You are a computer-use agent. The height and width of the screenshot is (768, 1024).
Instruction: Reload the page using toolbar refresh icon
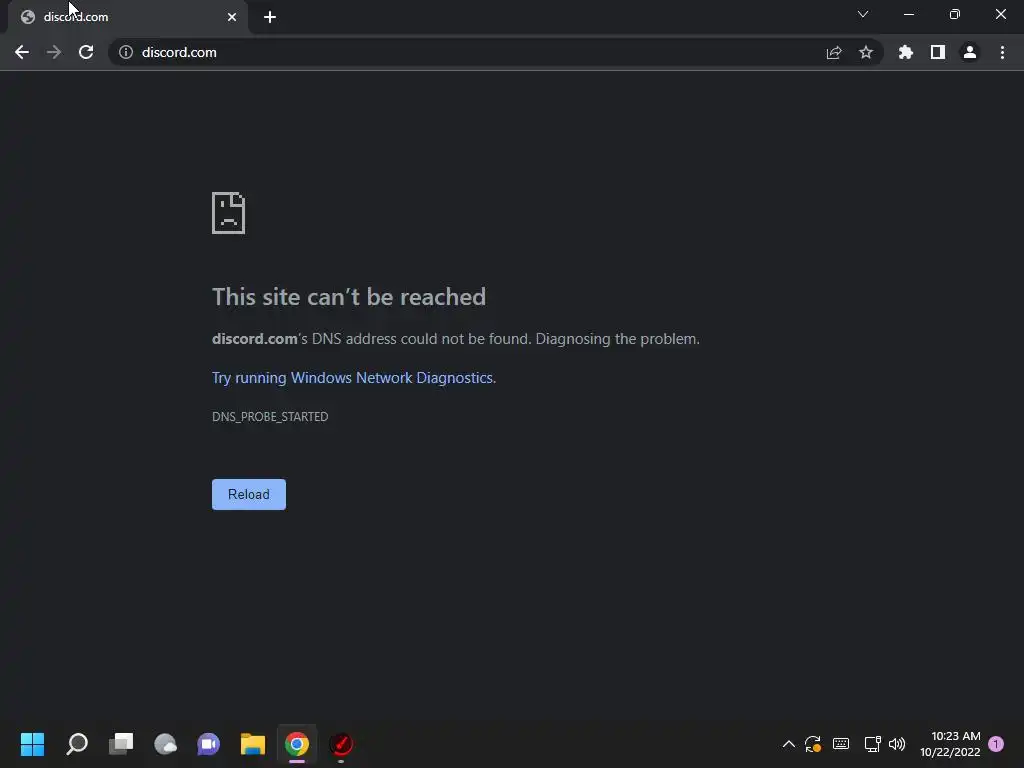pos(86,52)
